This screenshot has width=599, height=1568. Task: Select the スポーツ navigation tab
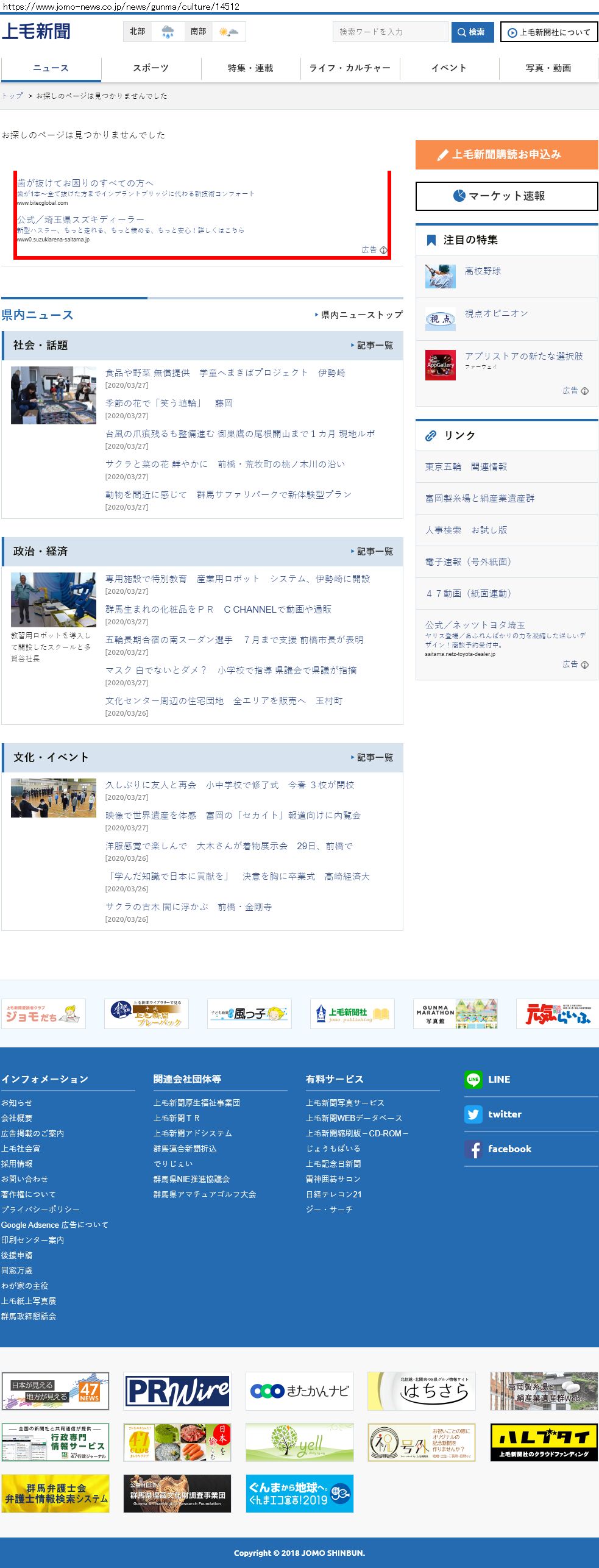pos(151,68)
